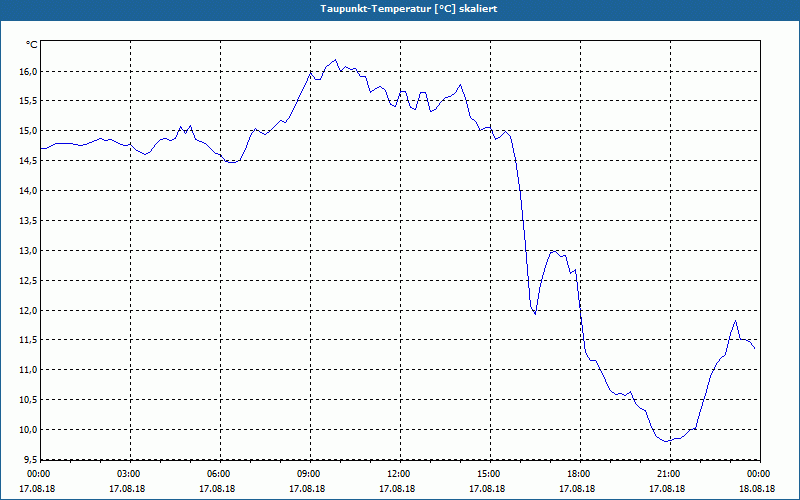The height and width of the screenshot is (500, 800).
Task: Pick the 13,0 y-axis label
Action: click(29, 251)
